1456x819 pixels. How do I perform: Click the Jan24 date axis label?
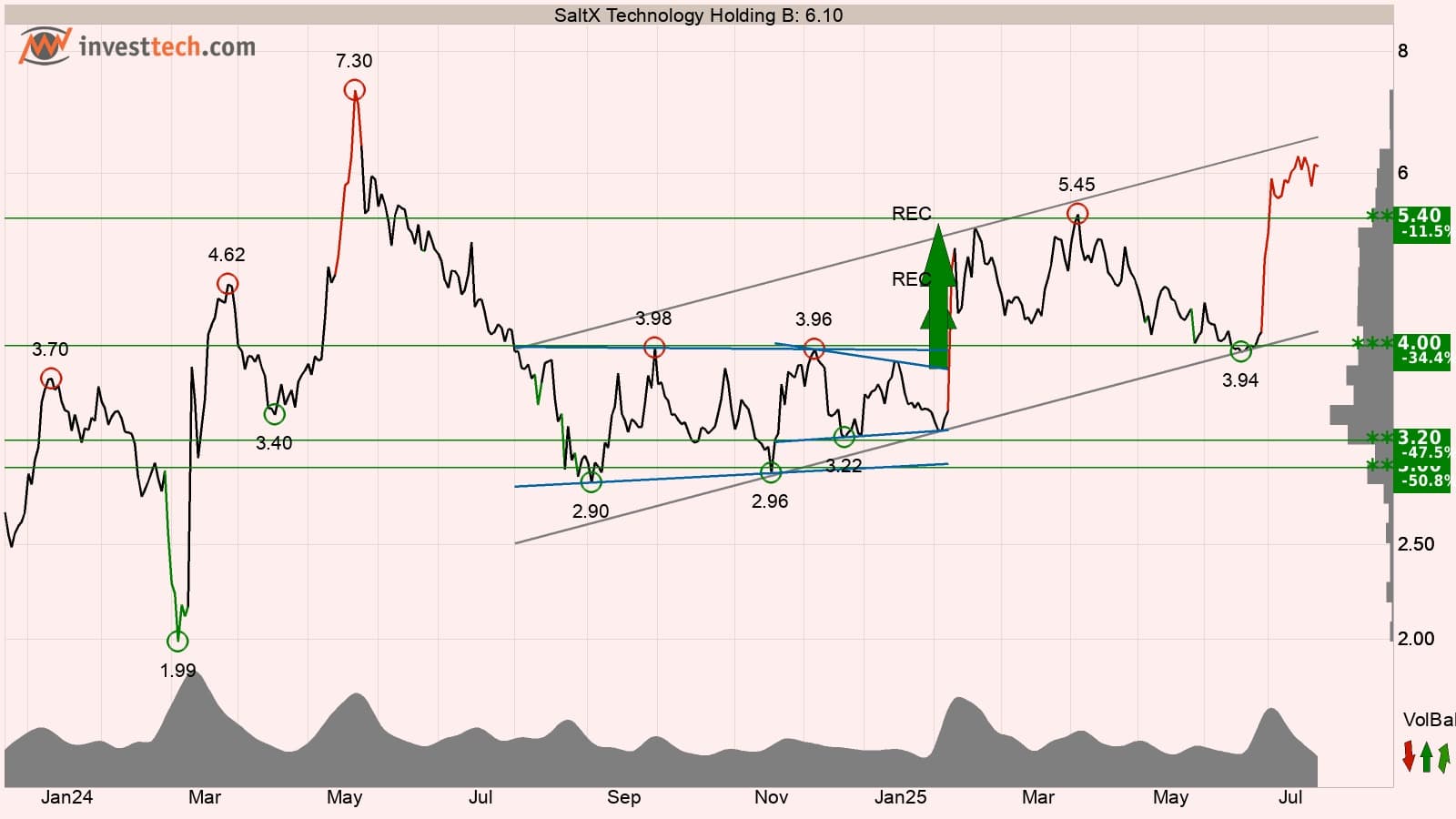66,797
